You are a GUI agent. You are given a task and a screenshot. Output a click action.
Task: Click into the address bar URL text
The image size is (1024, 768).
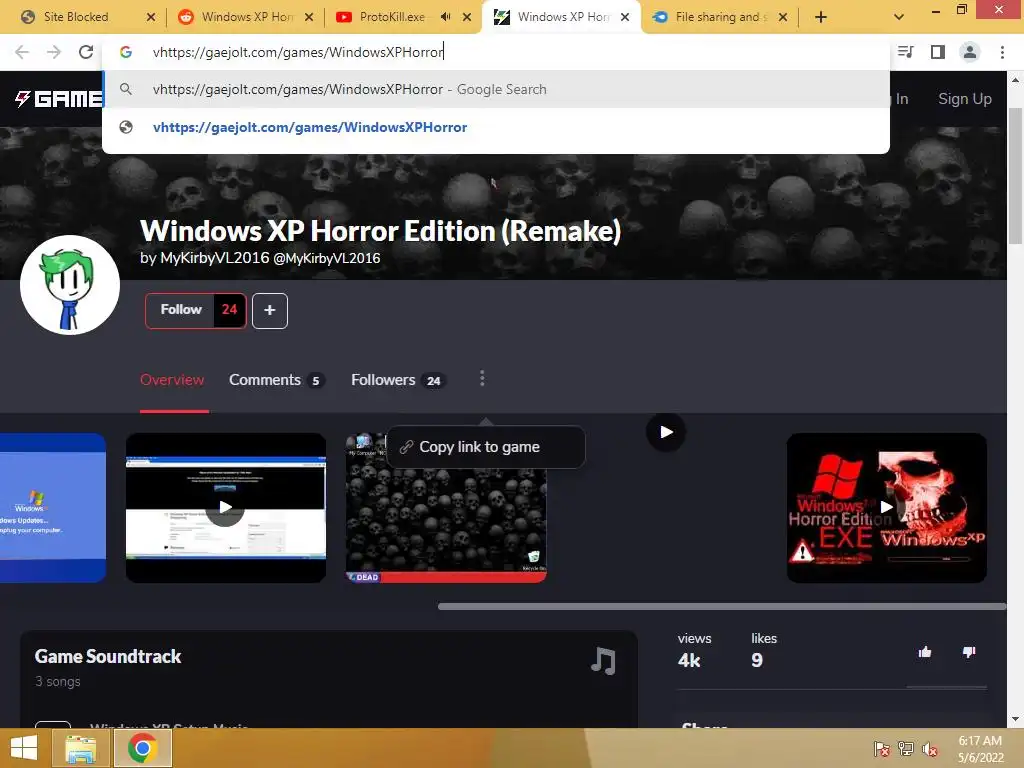pos(298,52)
